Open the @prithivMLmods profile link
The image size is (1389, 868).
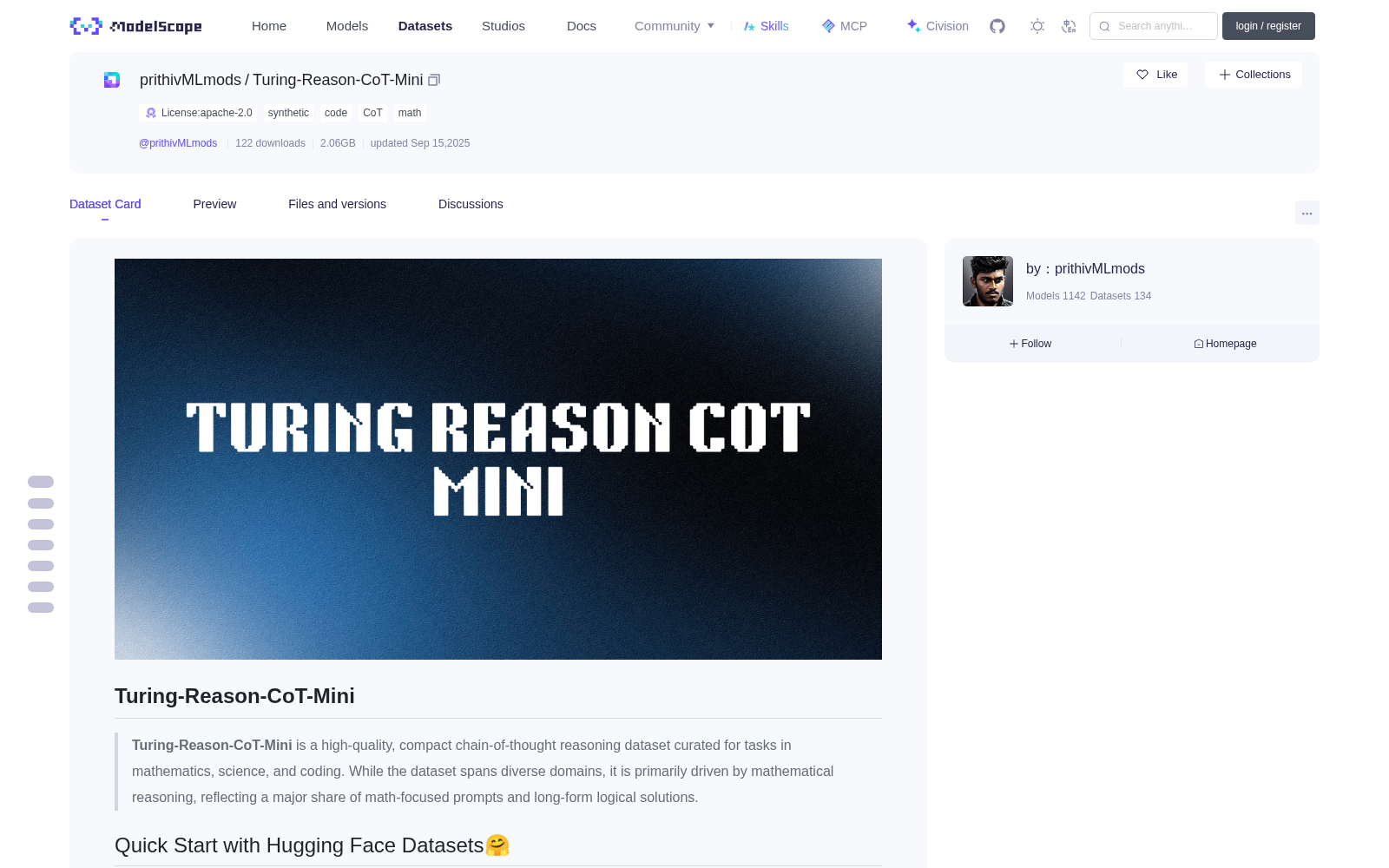(x=178, y=143)
